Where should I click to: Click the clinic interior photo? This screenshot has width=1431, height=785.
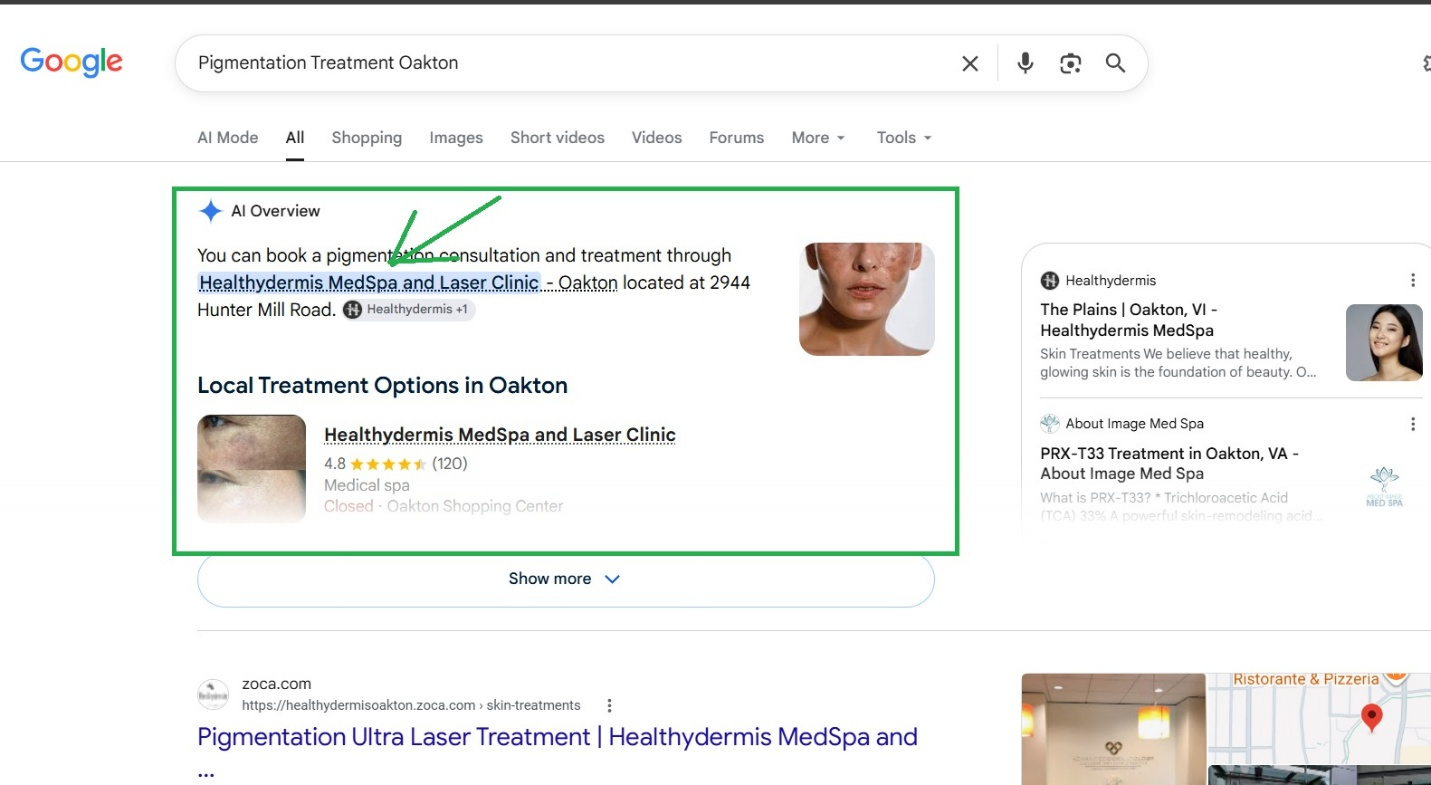point(1113,729)
